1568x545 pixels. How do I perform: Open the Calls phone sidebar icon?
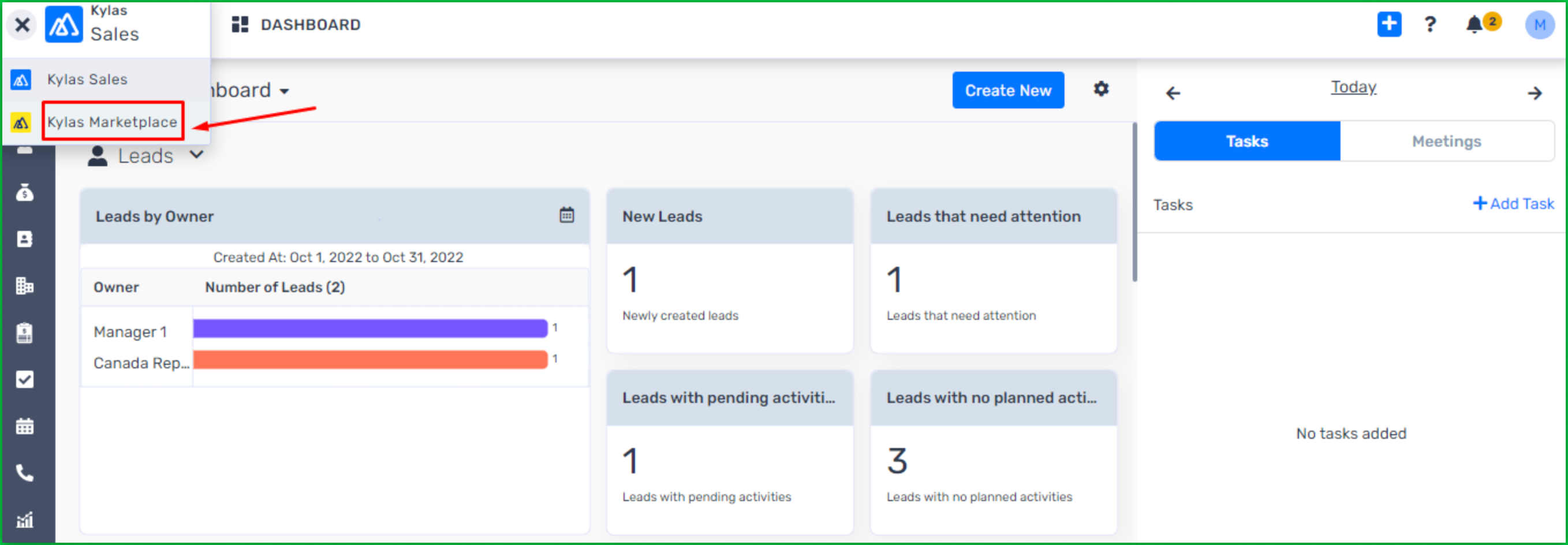24,472
